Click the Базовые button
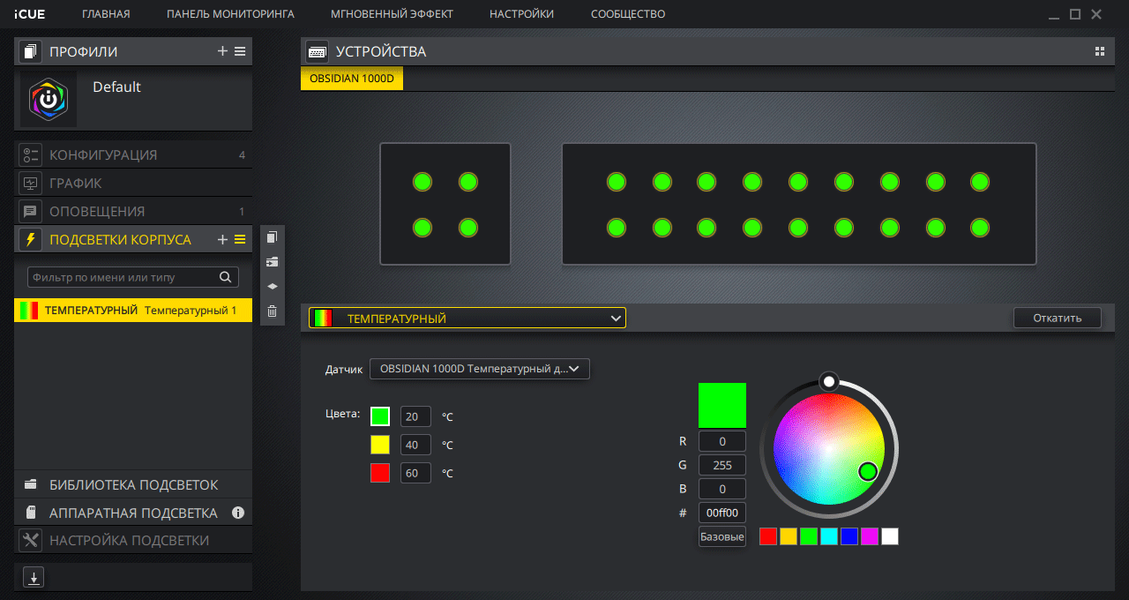 click(x=721, y=537)
